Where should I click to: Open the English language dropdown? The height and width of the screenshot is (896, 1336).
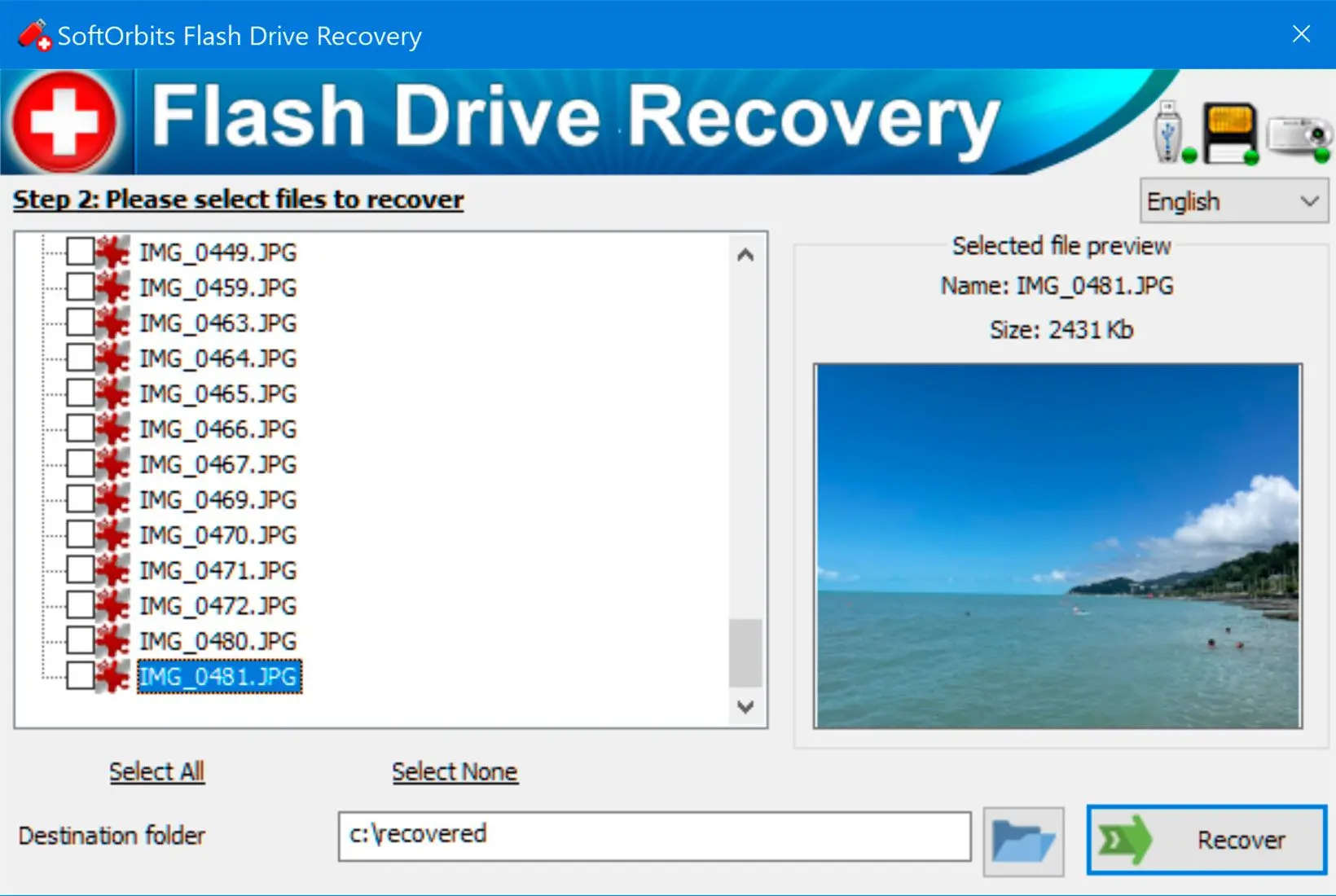click(x=1233, y=201)
